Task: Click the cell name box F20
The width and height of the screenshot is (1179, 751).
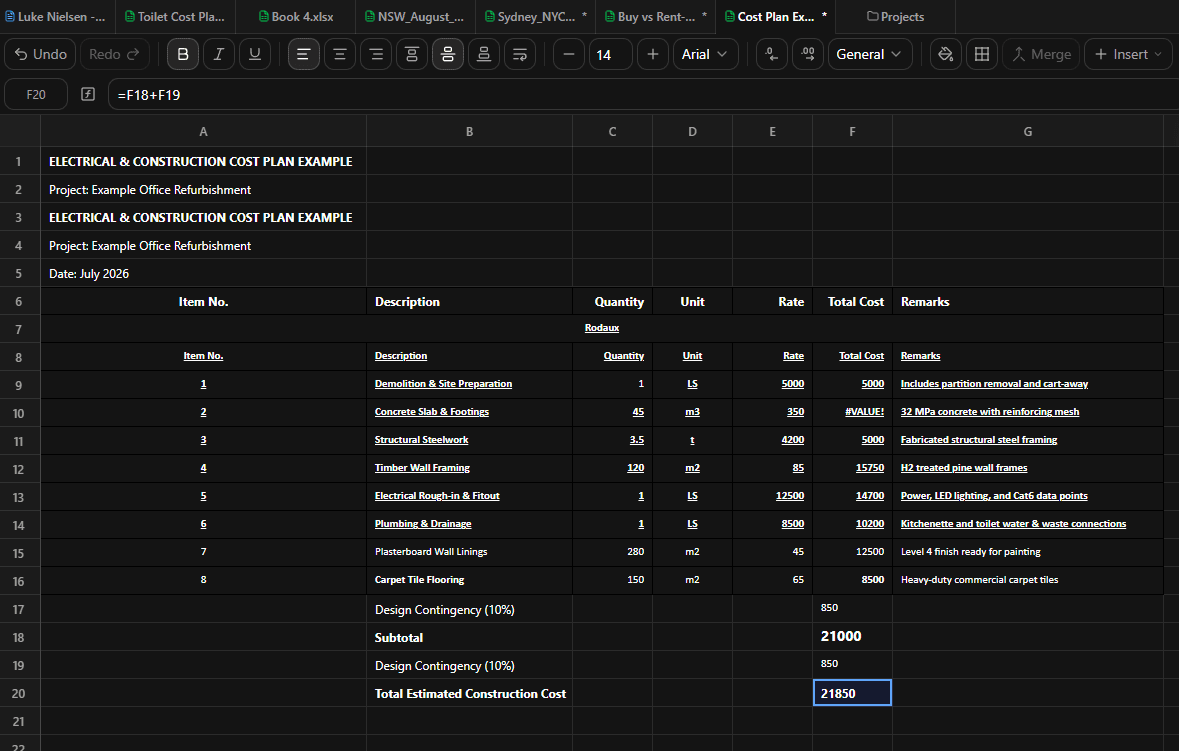Action: point(36,95)
